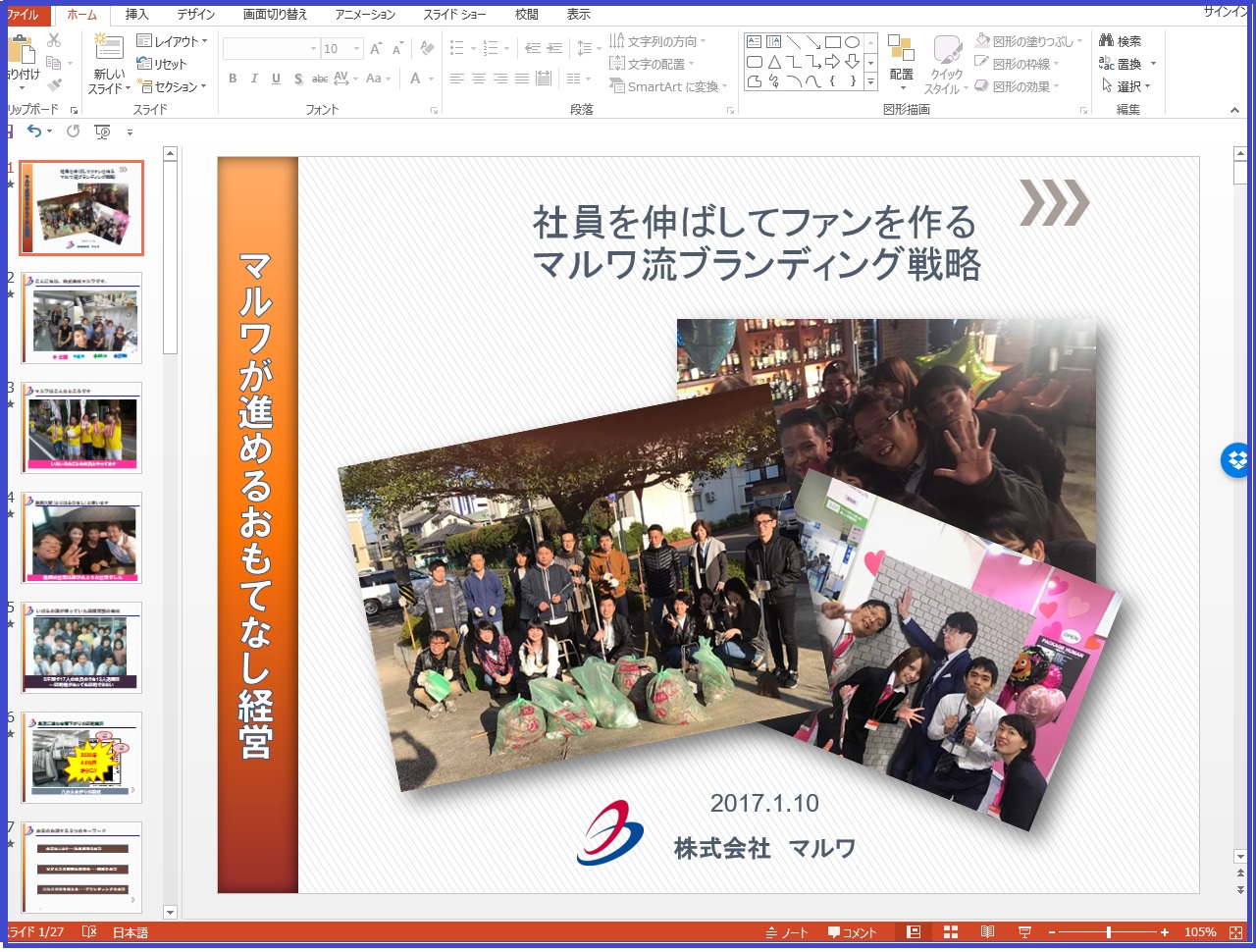Switch to the 表示 (View) tab
The width and height of the screenshot is (1256, 952).
click(579, 15)
